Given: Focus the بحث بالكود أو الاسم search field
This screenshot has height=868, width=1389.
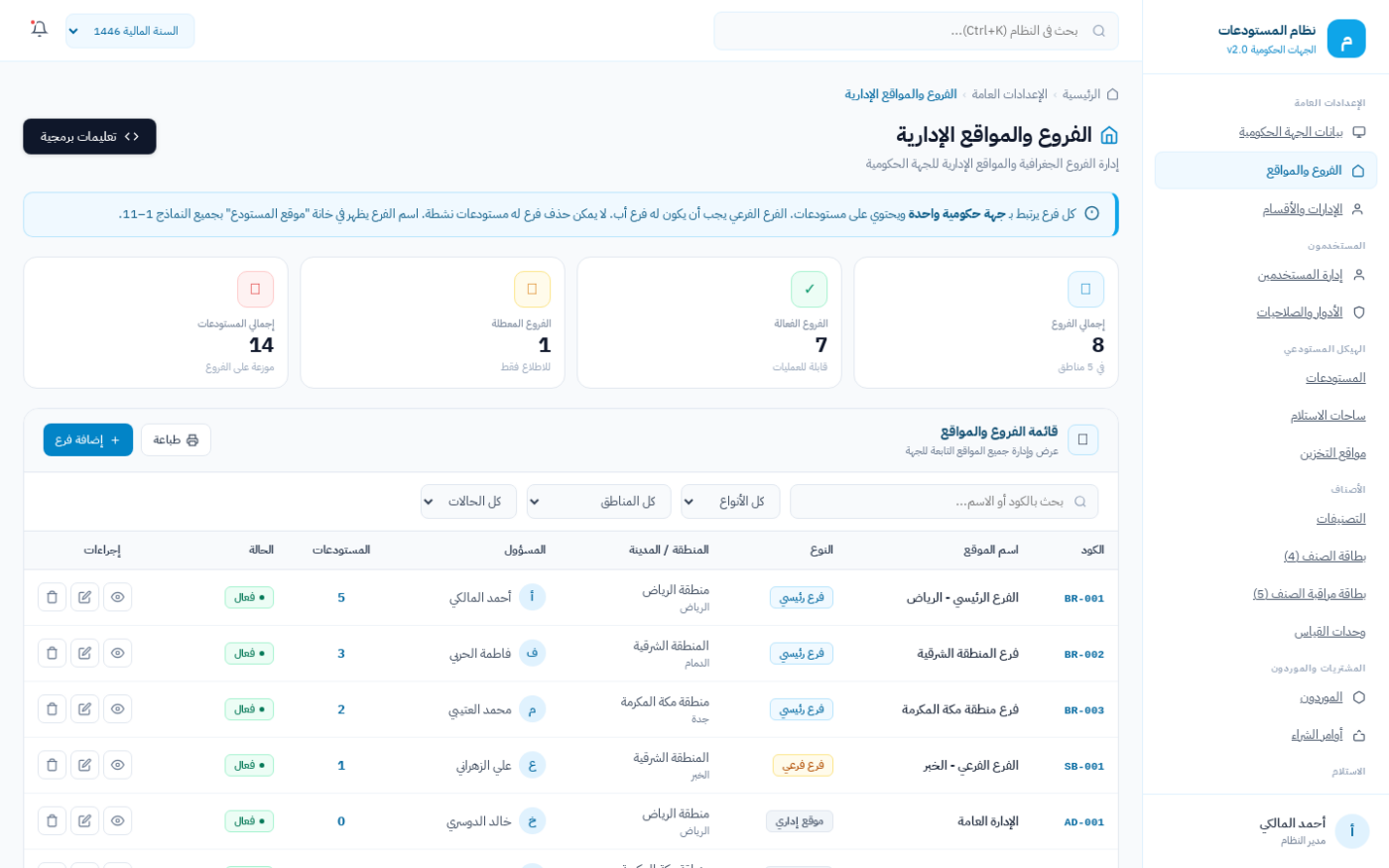Looking at the screenshot, I should coord(944,501).
